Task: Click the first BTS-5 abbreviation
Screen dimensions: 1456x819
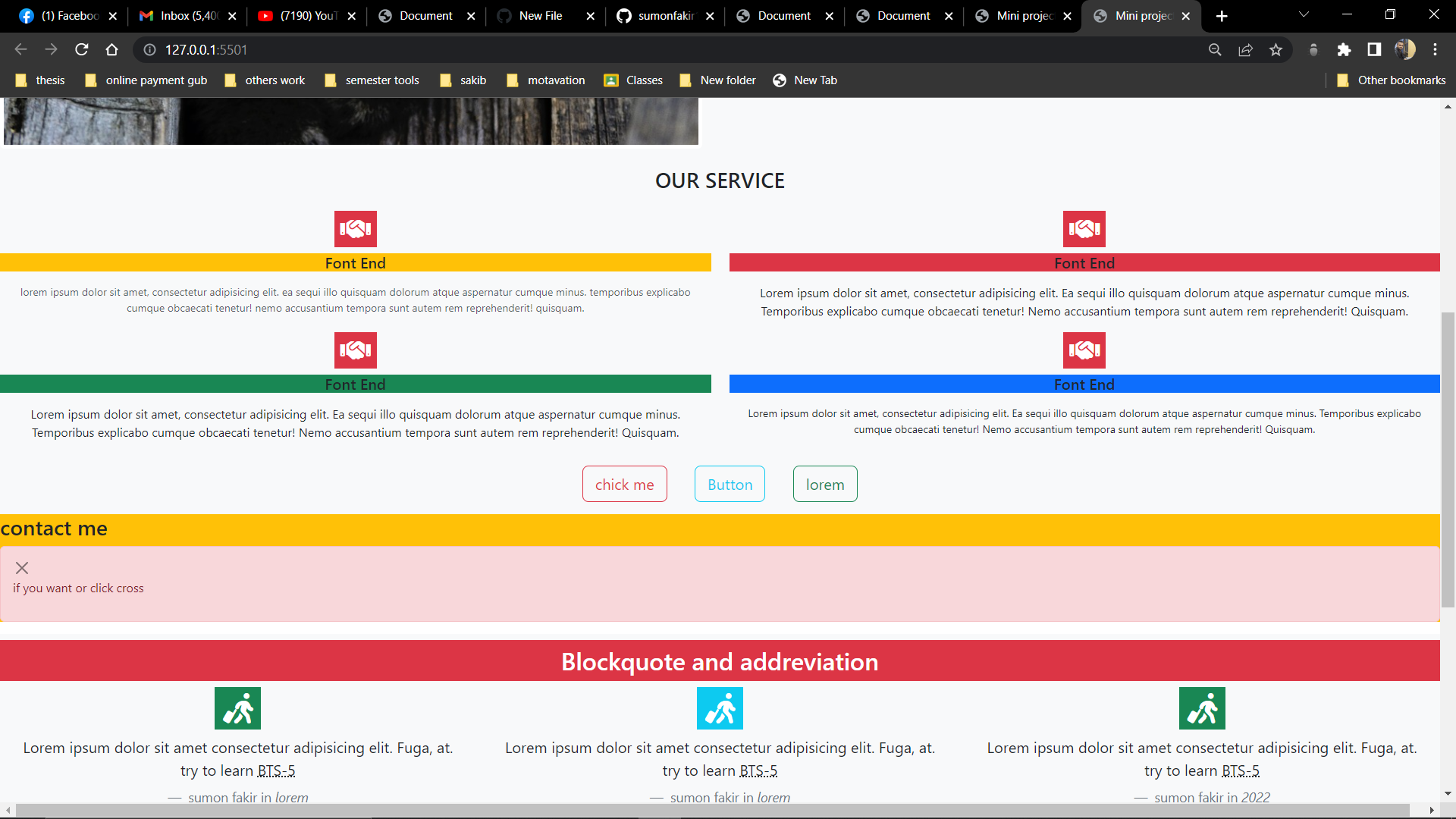Action: pos(276,770)
